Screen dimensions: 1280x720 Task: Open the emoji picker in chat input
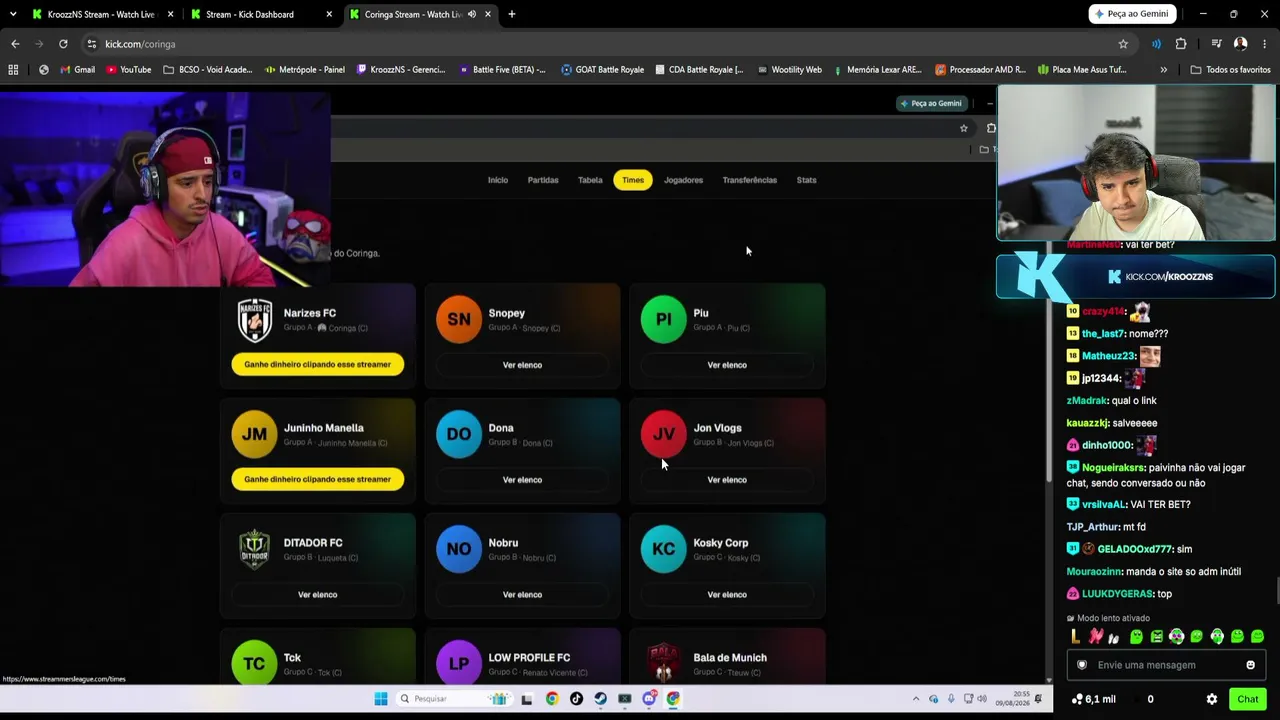(1250, 666)
